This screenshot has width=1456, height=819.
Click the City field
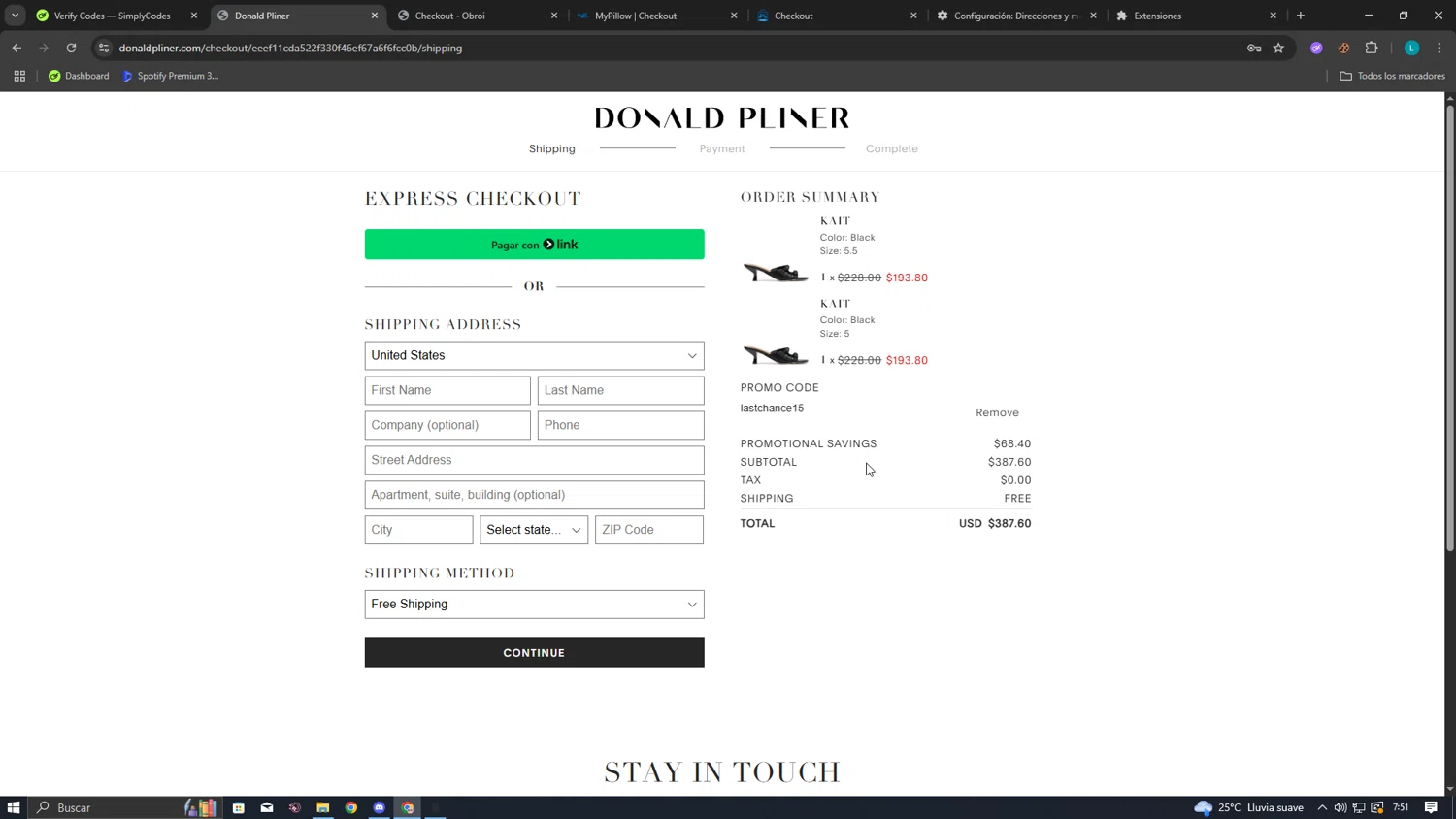(x=418, y=530)
